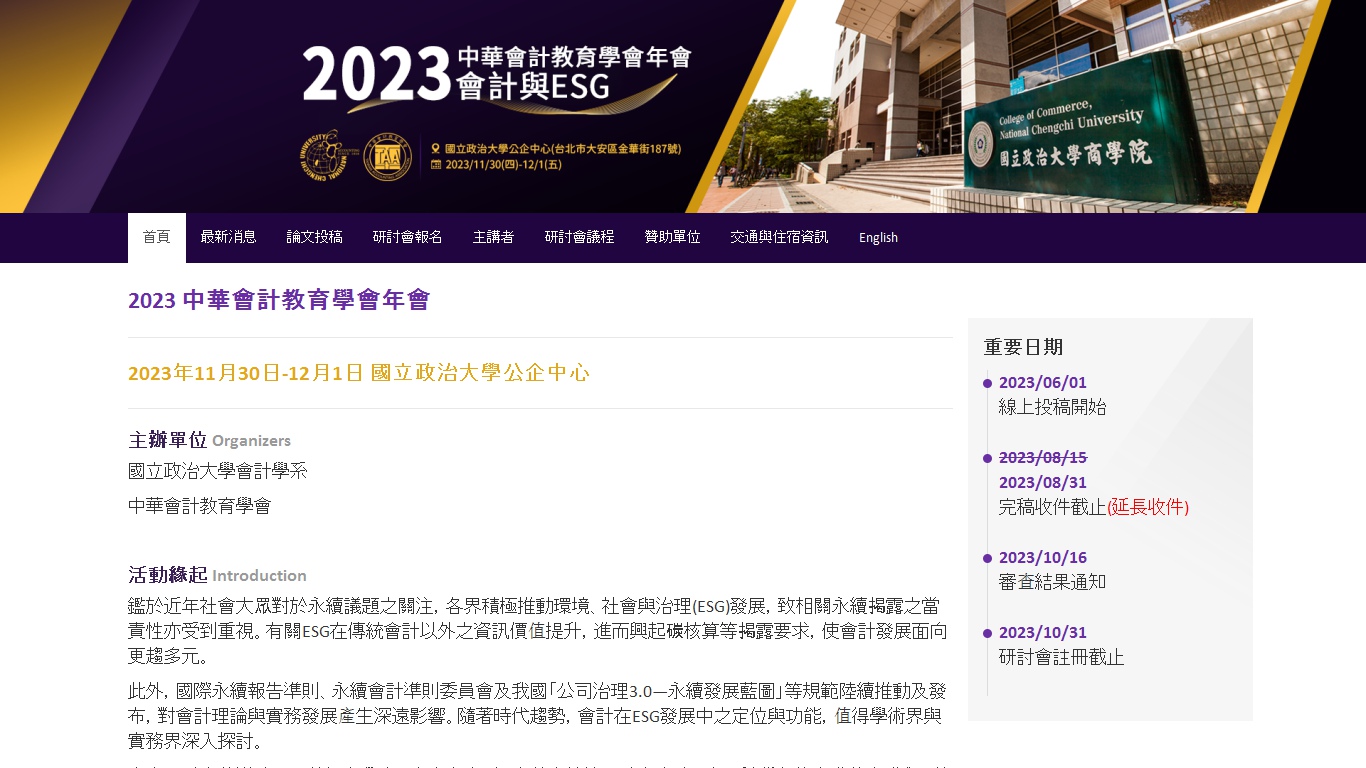Viewport: 1366px width, 768px height.
Task: Click the struck-through 2023/08/15 date
Action: [x=1043, y=457]
